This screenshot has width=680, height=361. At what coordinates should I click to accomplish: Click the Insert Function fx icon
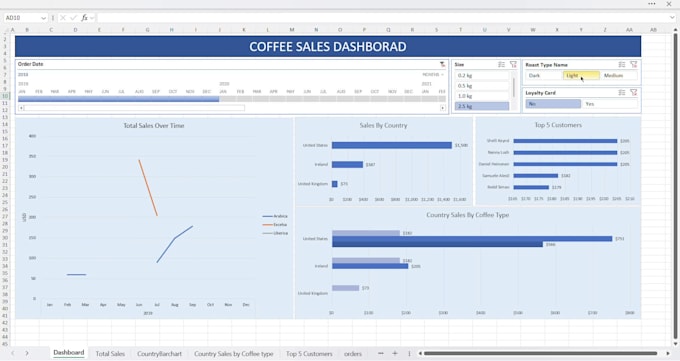click(x=84, y=18)
